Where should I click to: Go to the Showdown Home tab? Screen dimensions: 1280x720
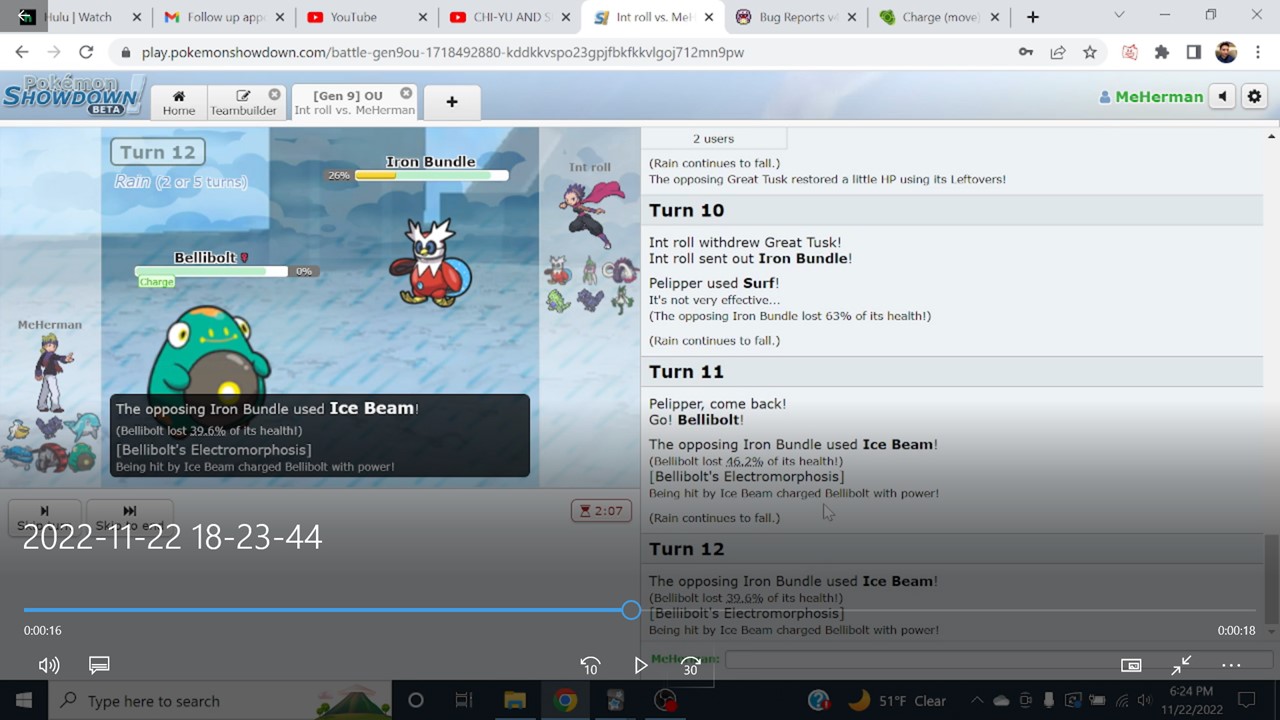tap(179, 102)
